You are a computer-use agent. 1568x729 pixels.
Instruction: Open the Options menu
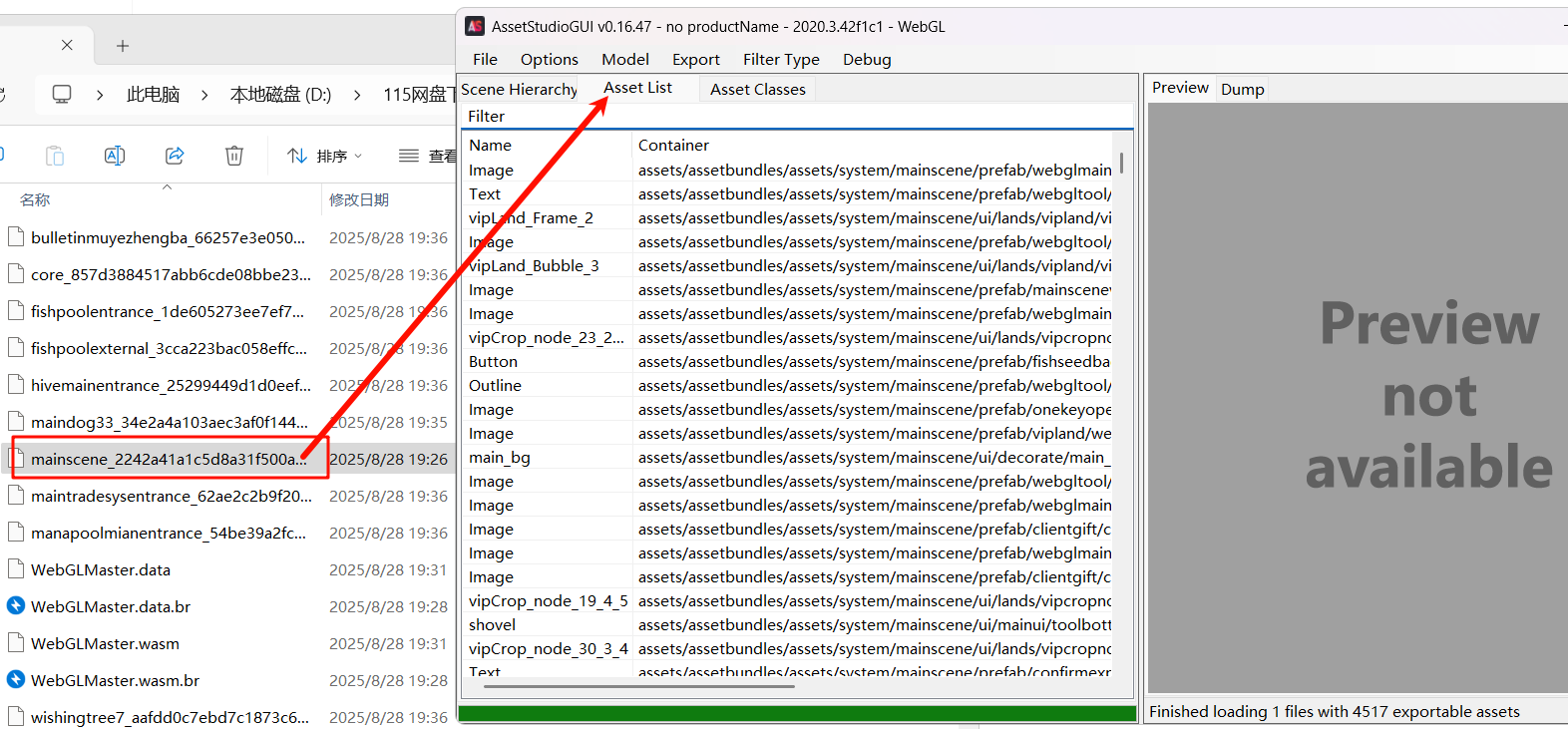coord(550,60)
